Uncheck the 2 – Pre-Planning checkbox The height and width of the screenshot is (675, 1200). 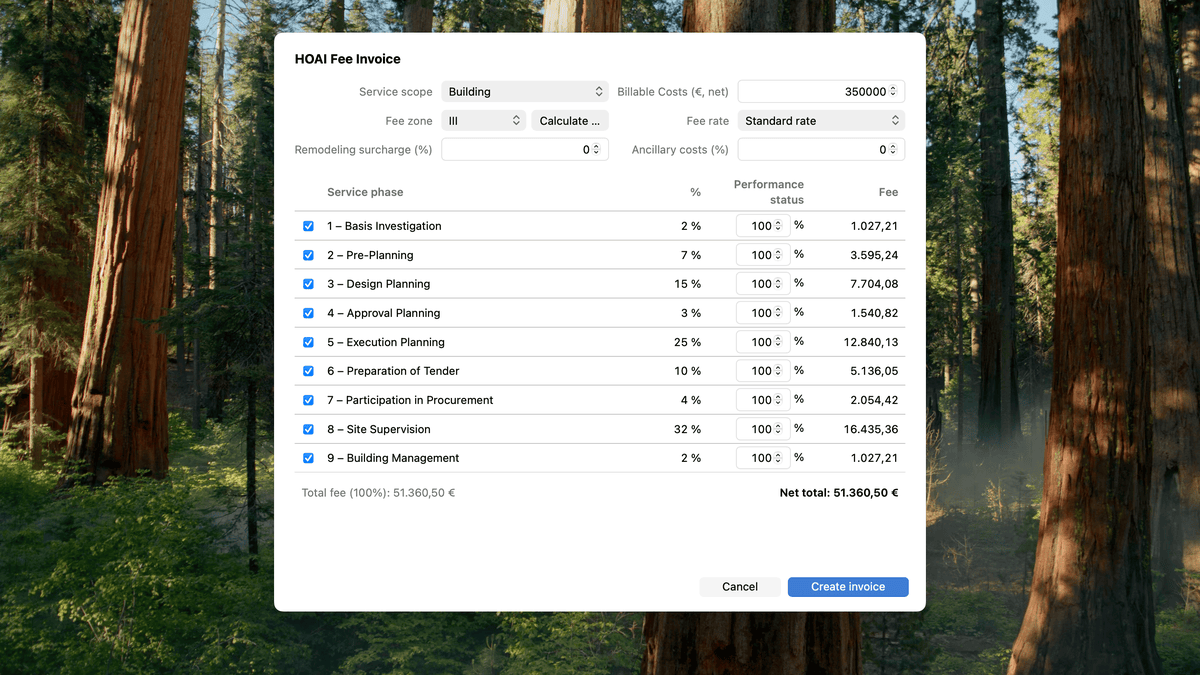[308, 255]
